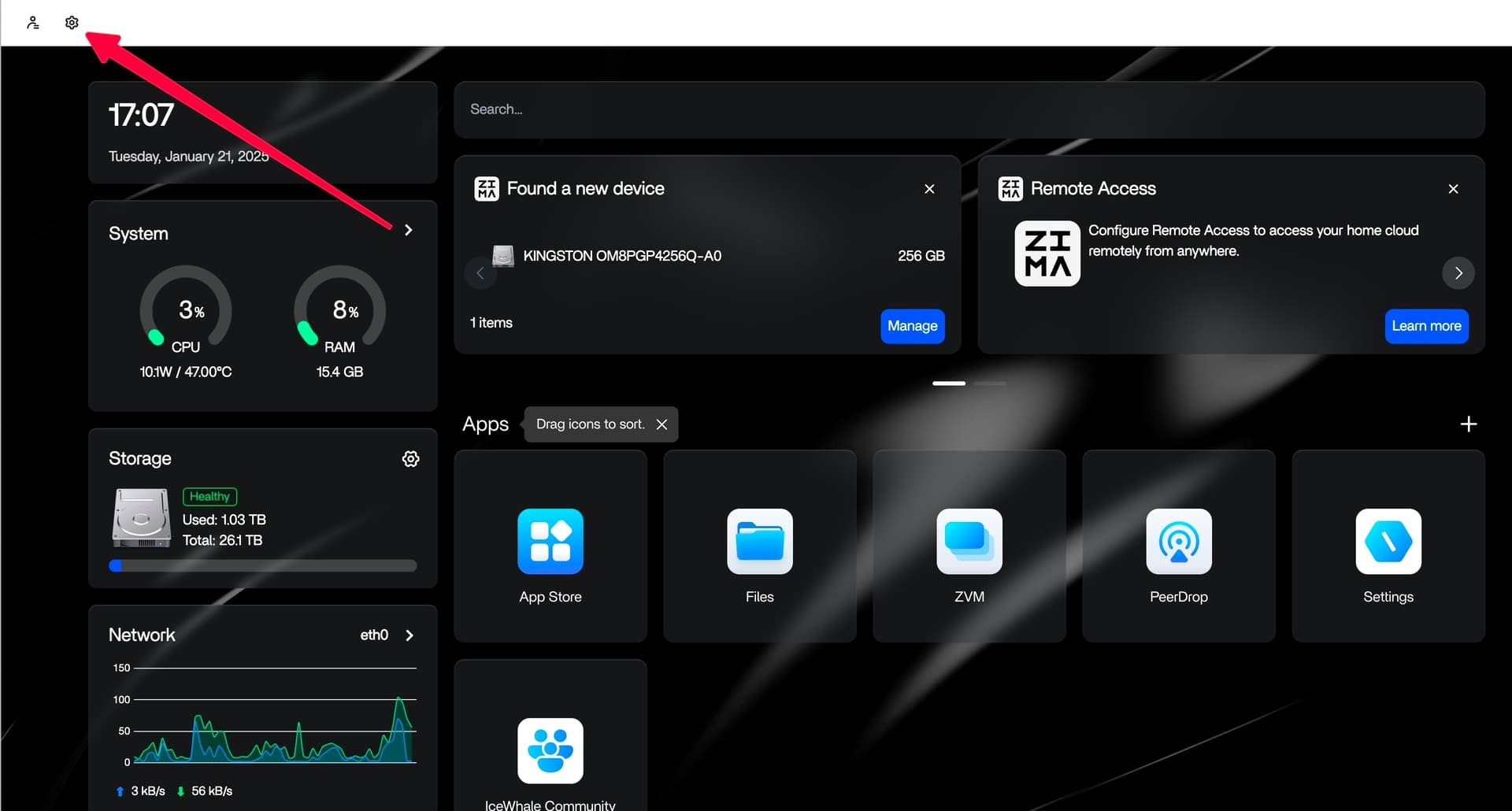Screen dimensions: 1512x811
Task: Dismiss the Drag icons to sort tip
Action: pos(661,424)
